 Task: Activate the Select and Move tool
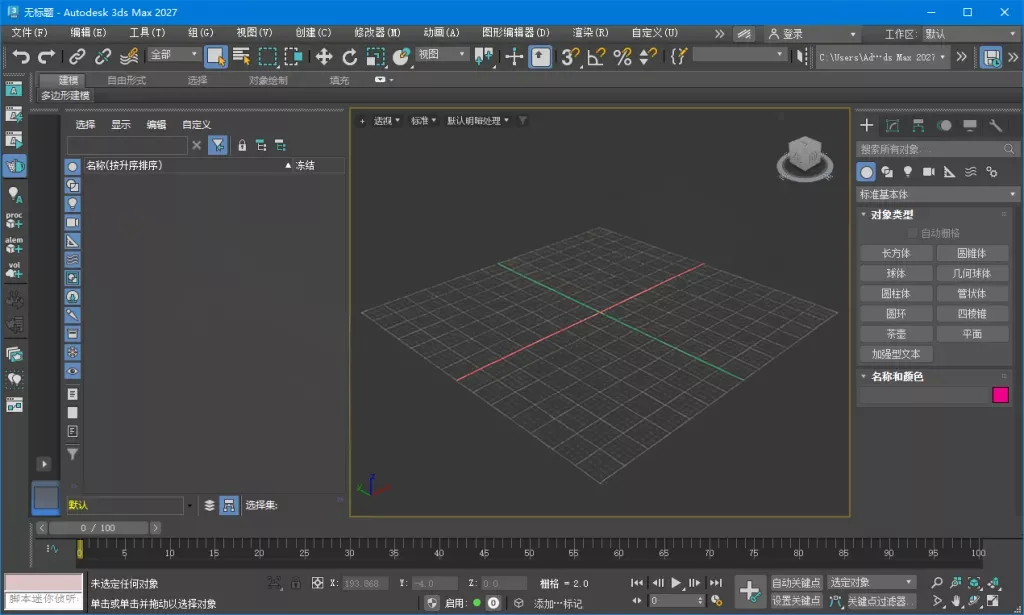click(x=324, y=57)
